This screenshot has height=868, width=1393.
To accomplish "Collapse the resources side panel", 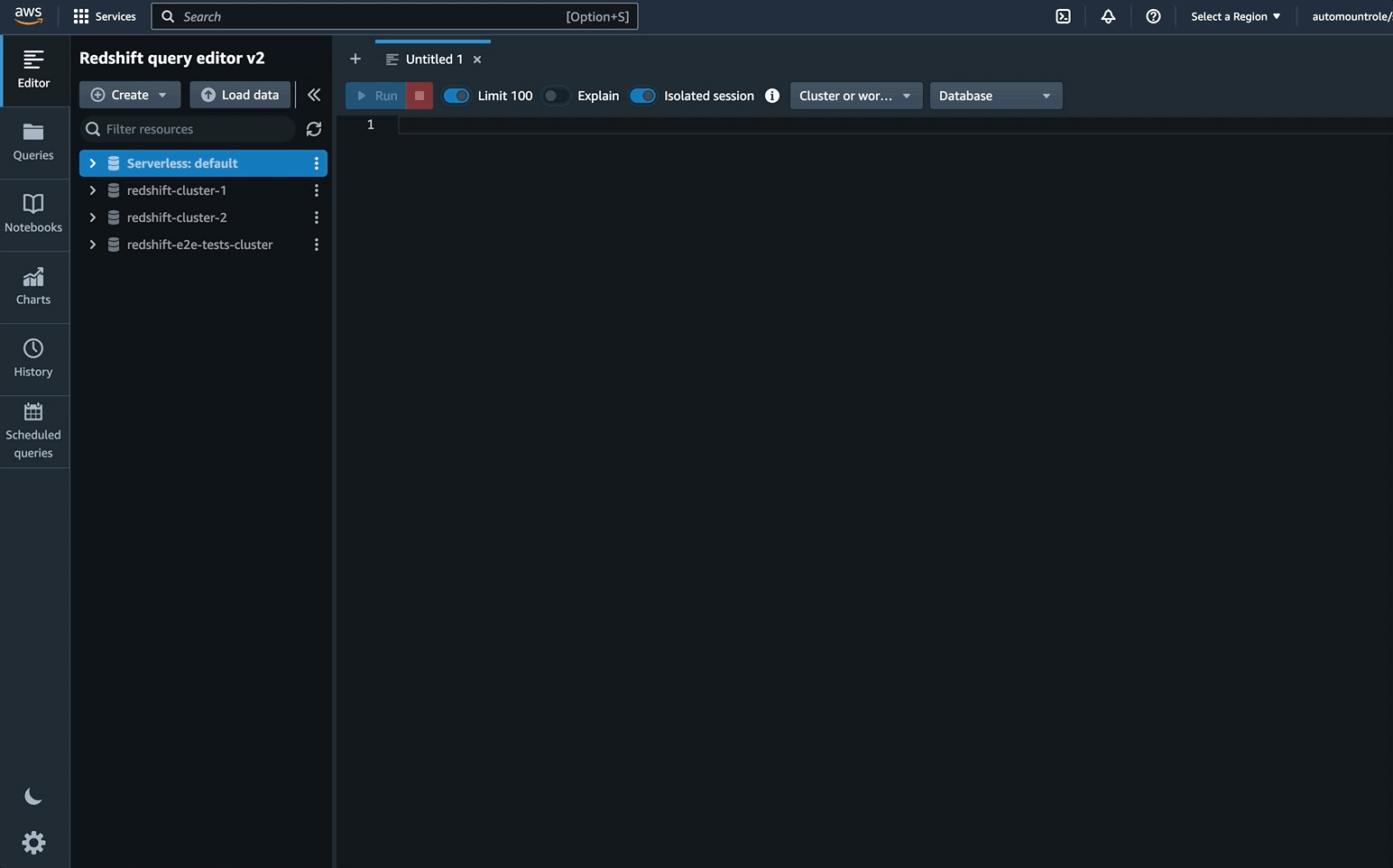I will coord(314,95).
